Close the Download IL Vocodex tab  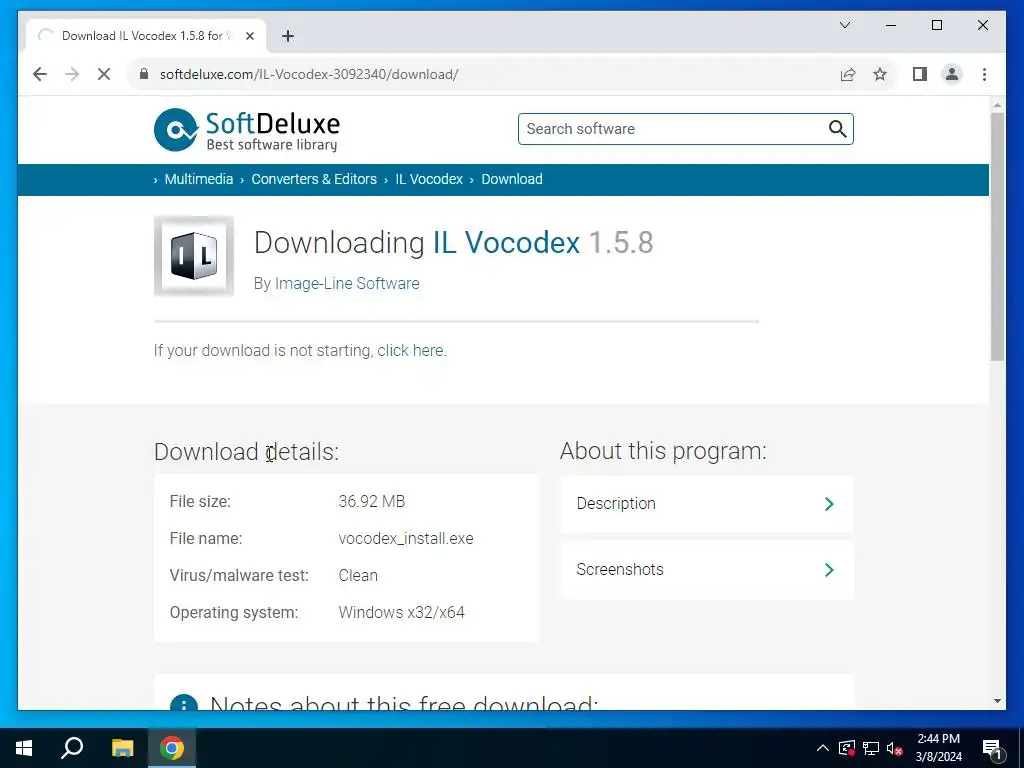coord(249,36)
